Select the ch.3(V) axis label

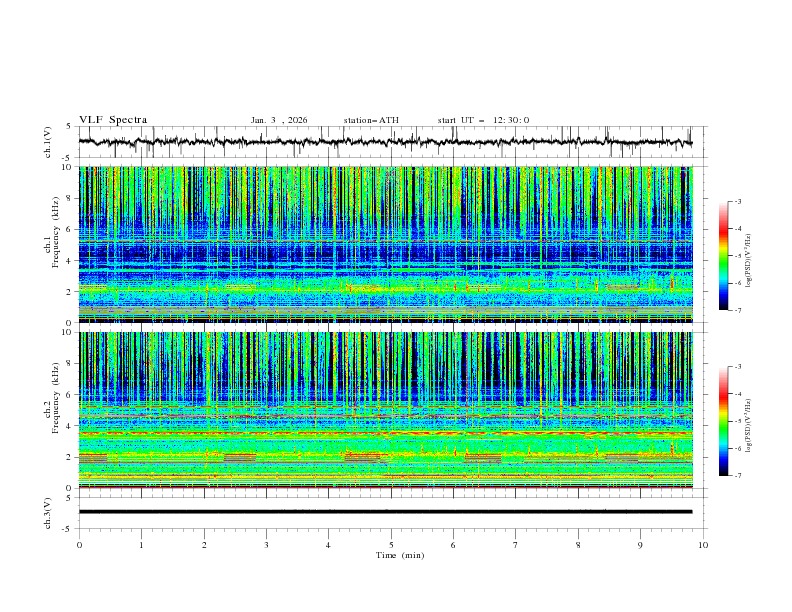49,512
